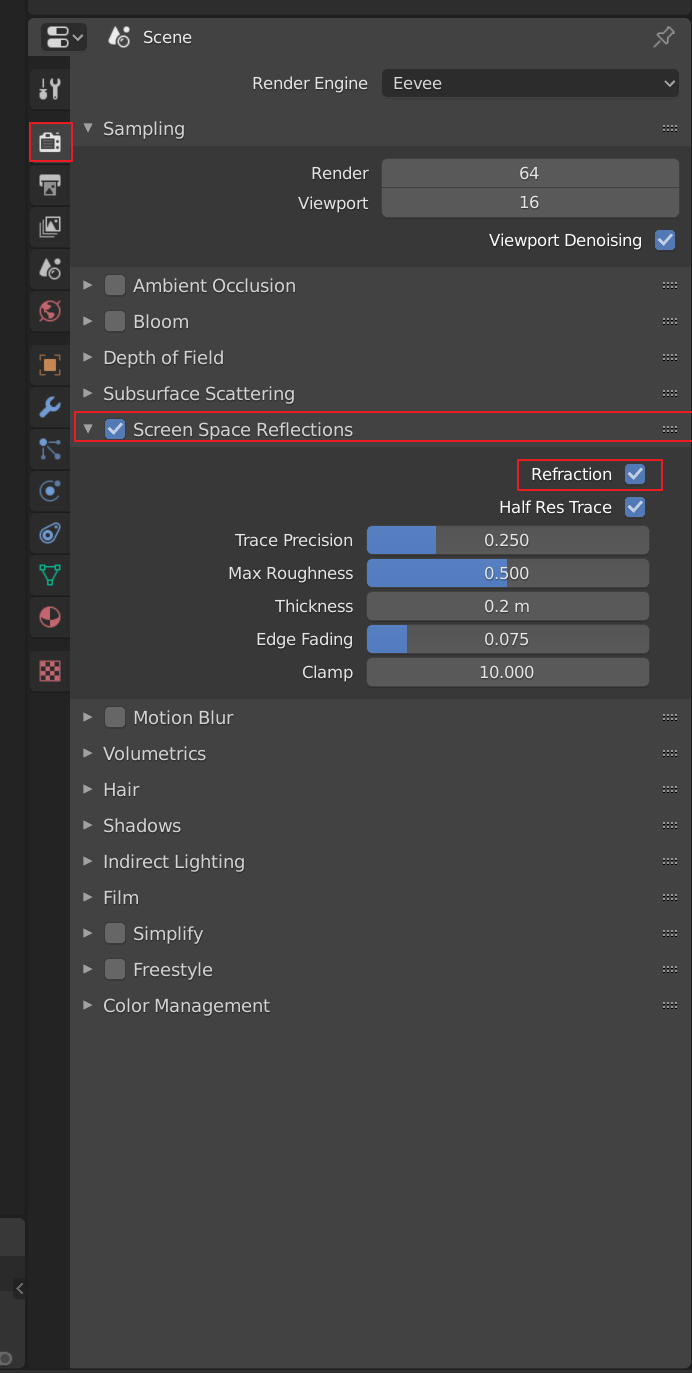Enable Ambient Occlusion checkbox

click(x=115, y=286)
